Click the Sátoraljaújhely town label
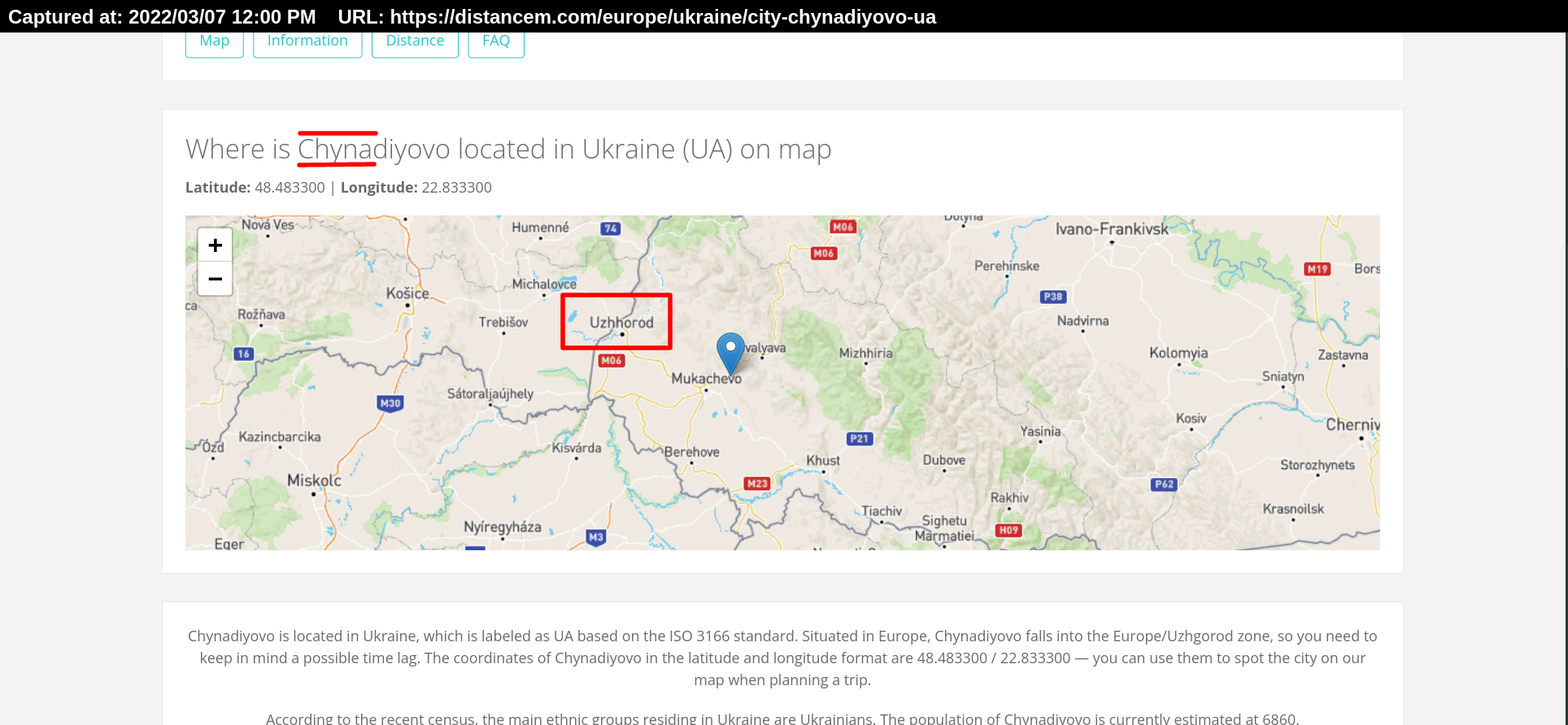This screenshot has height=725, width=1568. coord(490,394)
